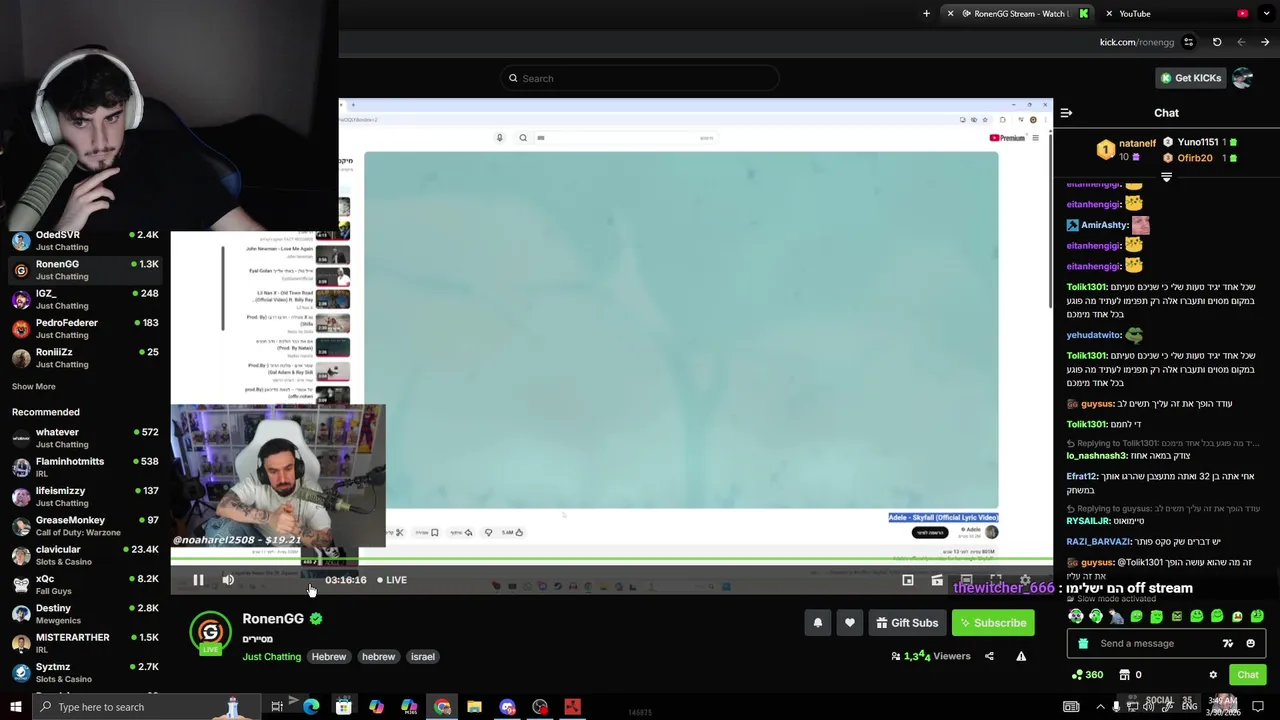The width and height of the screenshot is (1280, 720).
Task: Open File Explorer from taskbar
Action: (474, 707)
